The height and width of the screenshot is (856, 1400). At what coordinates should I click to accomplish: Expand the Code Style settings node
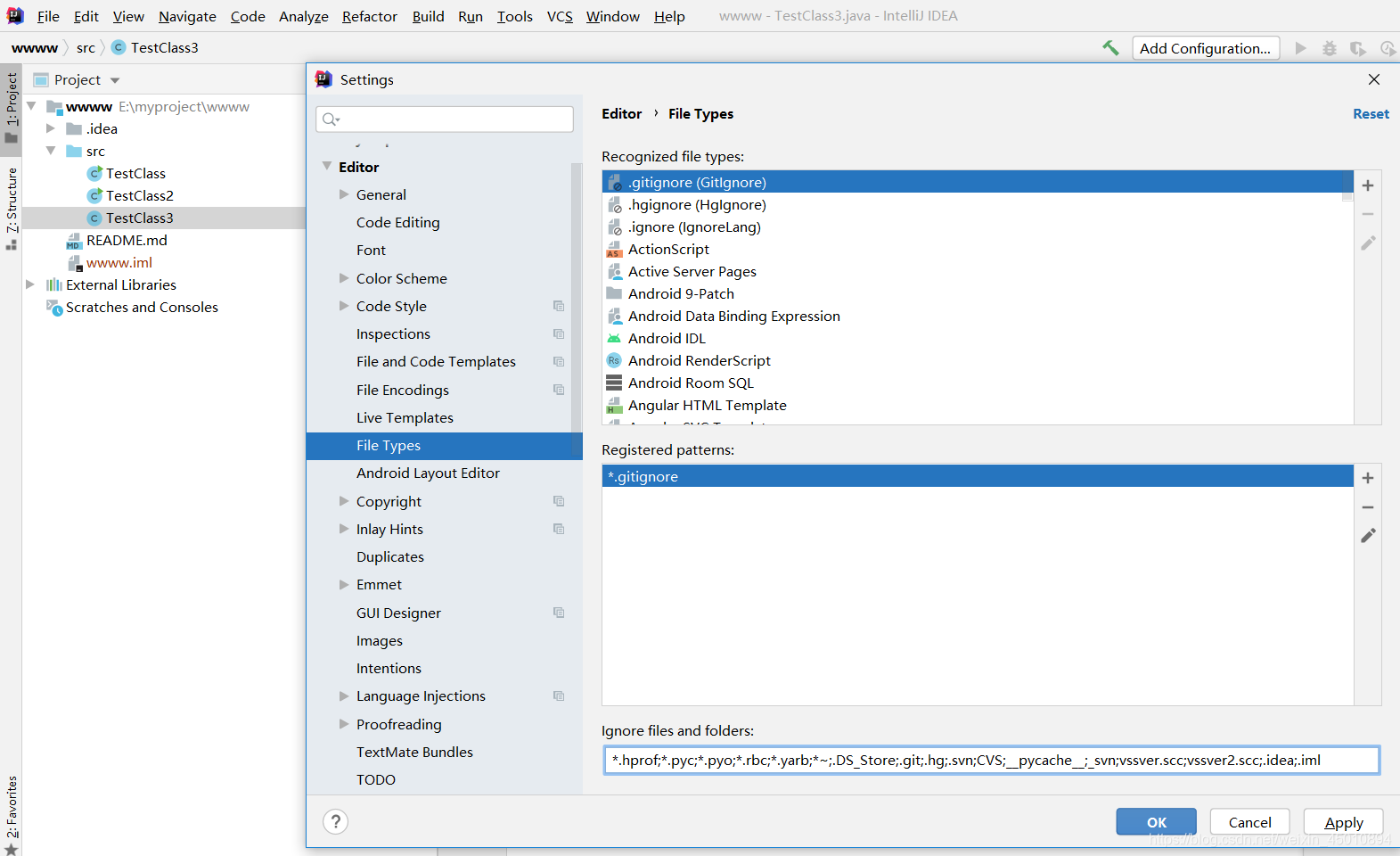344,306
